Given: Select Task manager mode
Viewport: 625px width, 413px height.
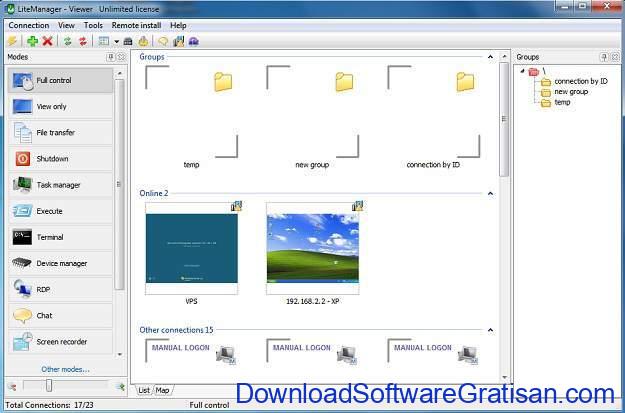Looking at the screenshot, I should coord(61,185).
